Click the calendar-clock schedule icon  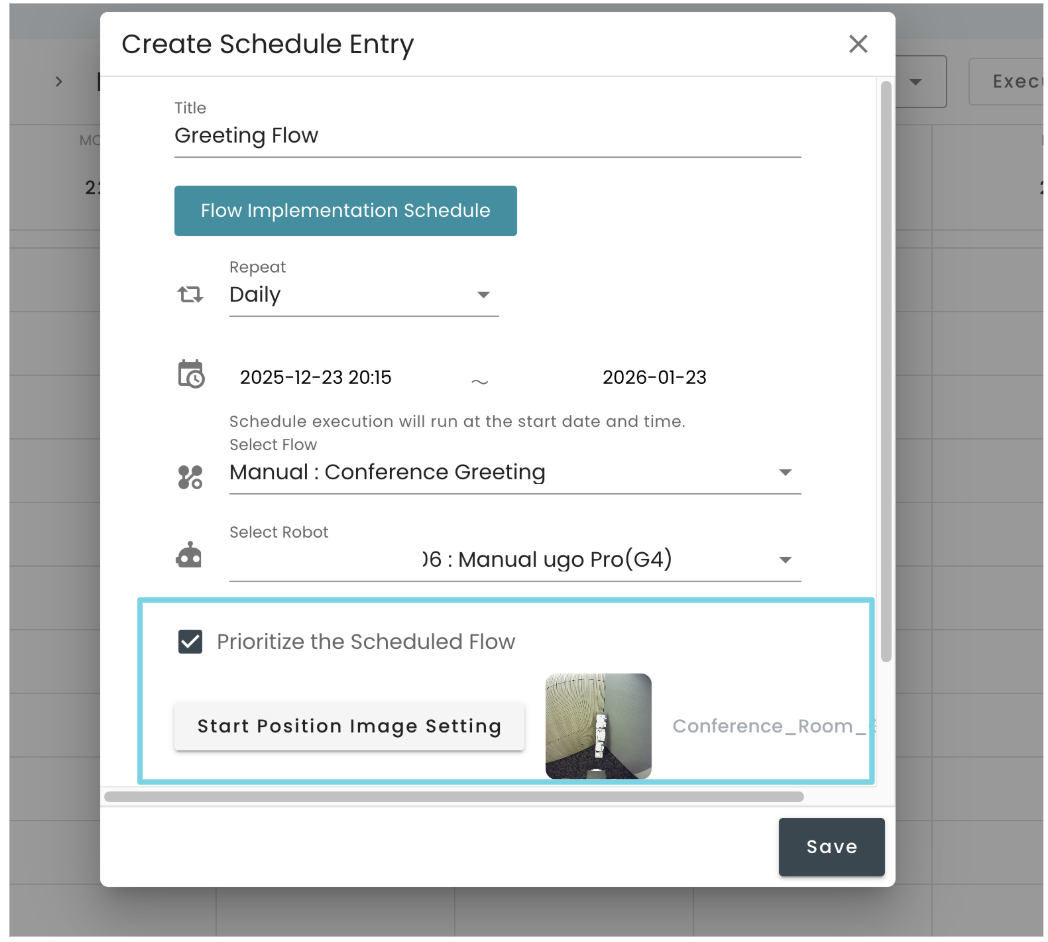190,374
